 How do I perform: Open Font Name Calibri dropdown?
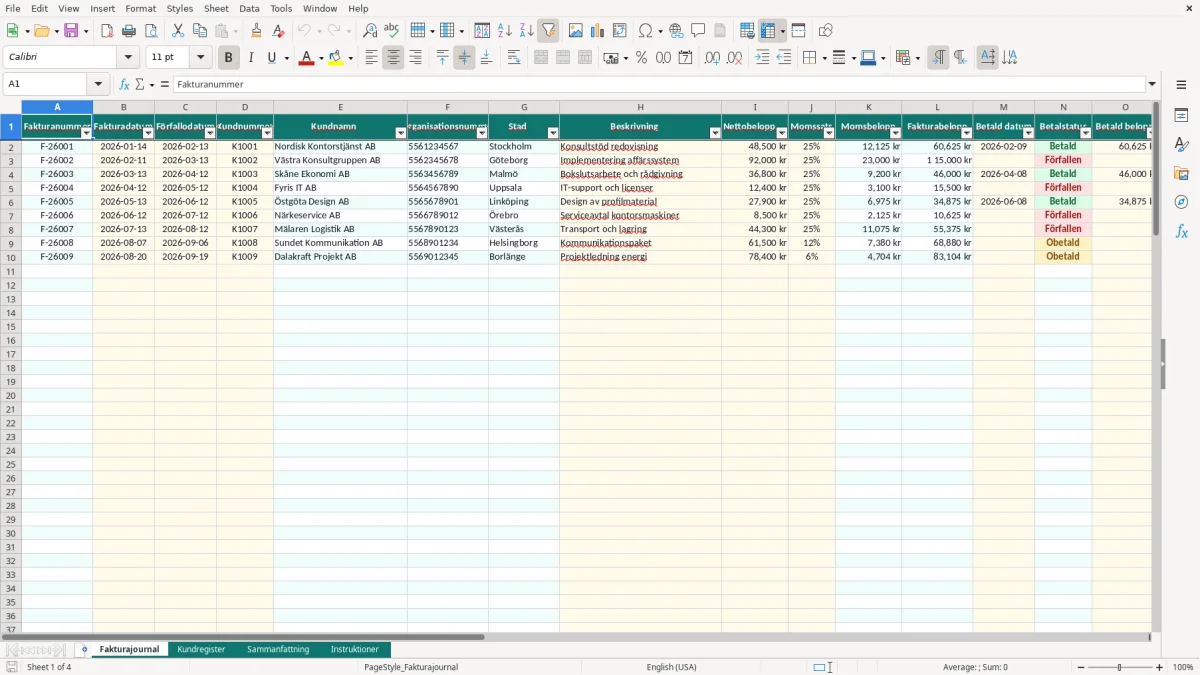(128, 58)
